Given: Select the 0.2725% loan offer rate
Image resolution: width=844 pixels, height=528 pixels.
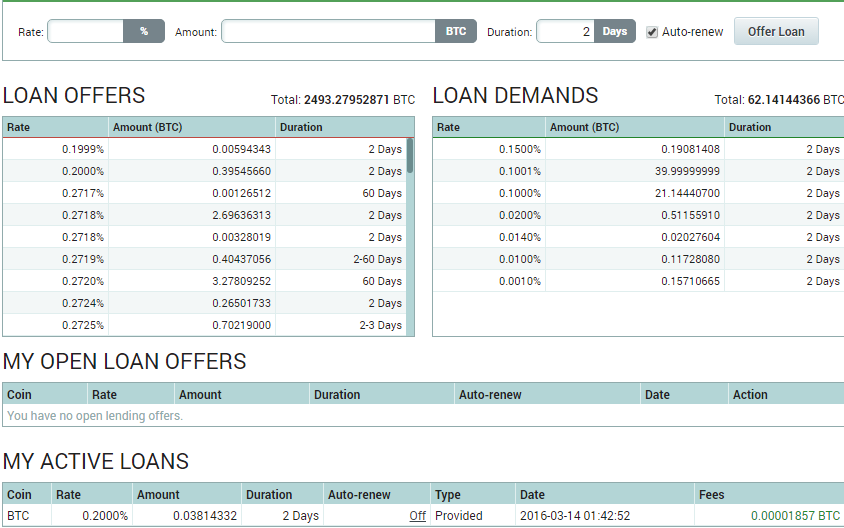Looking at the screenshot, I should (83, 326).
